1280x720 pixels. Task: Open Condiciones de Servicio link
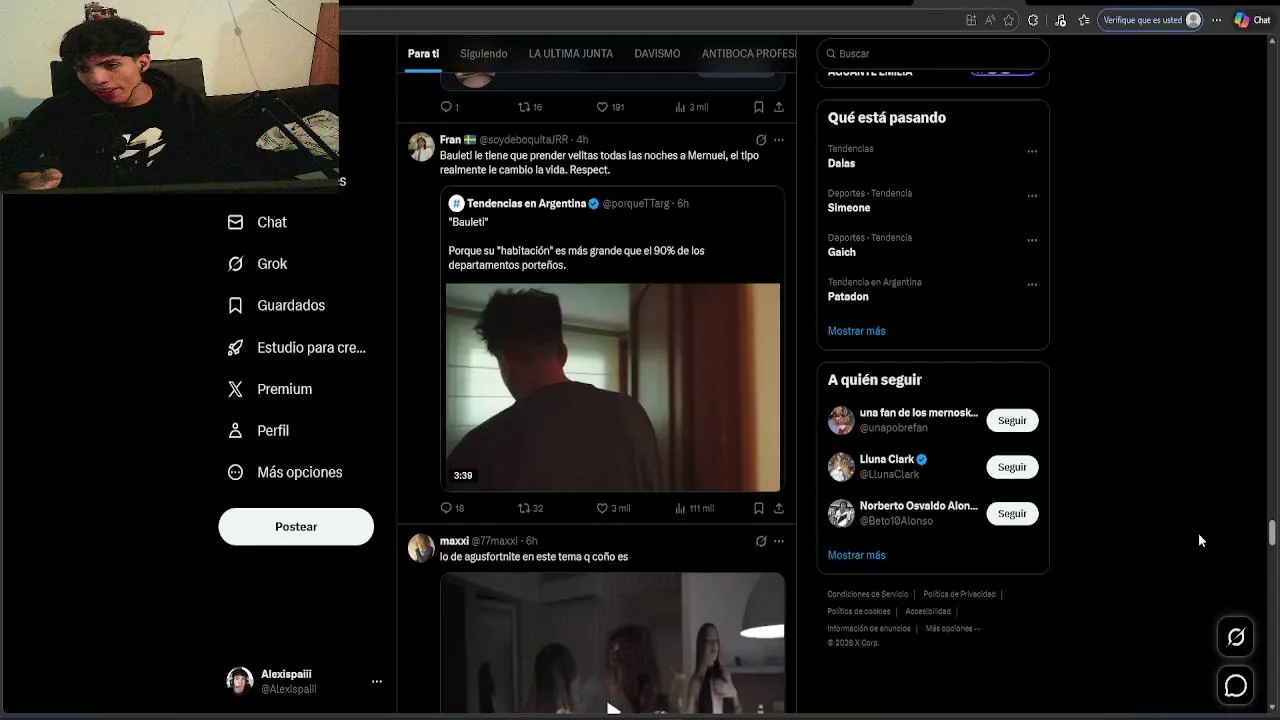pyautogui.click(x=868, y=594)
